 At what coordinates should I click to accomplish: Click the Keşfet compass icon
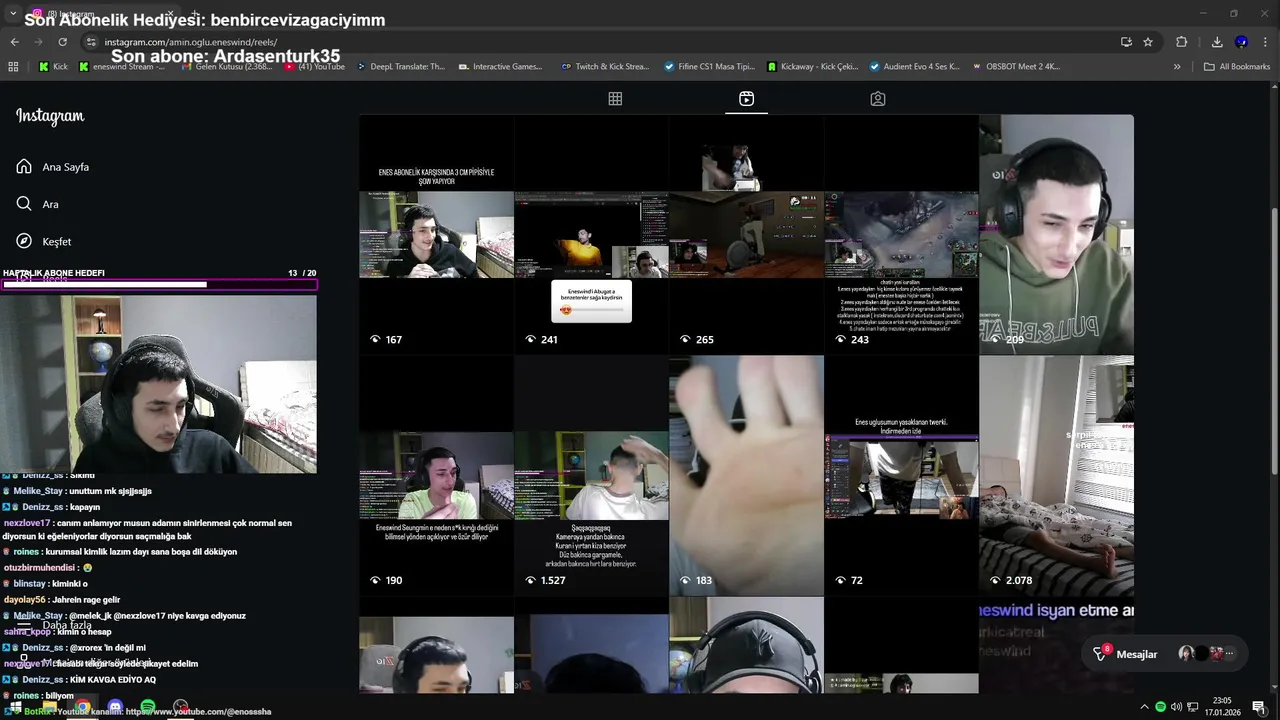[24, 241]
